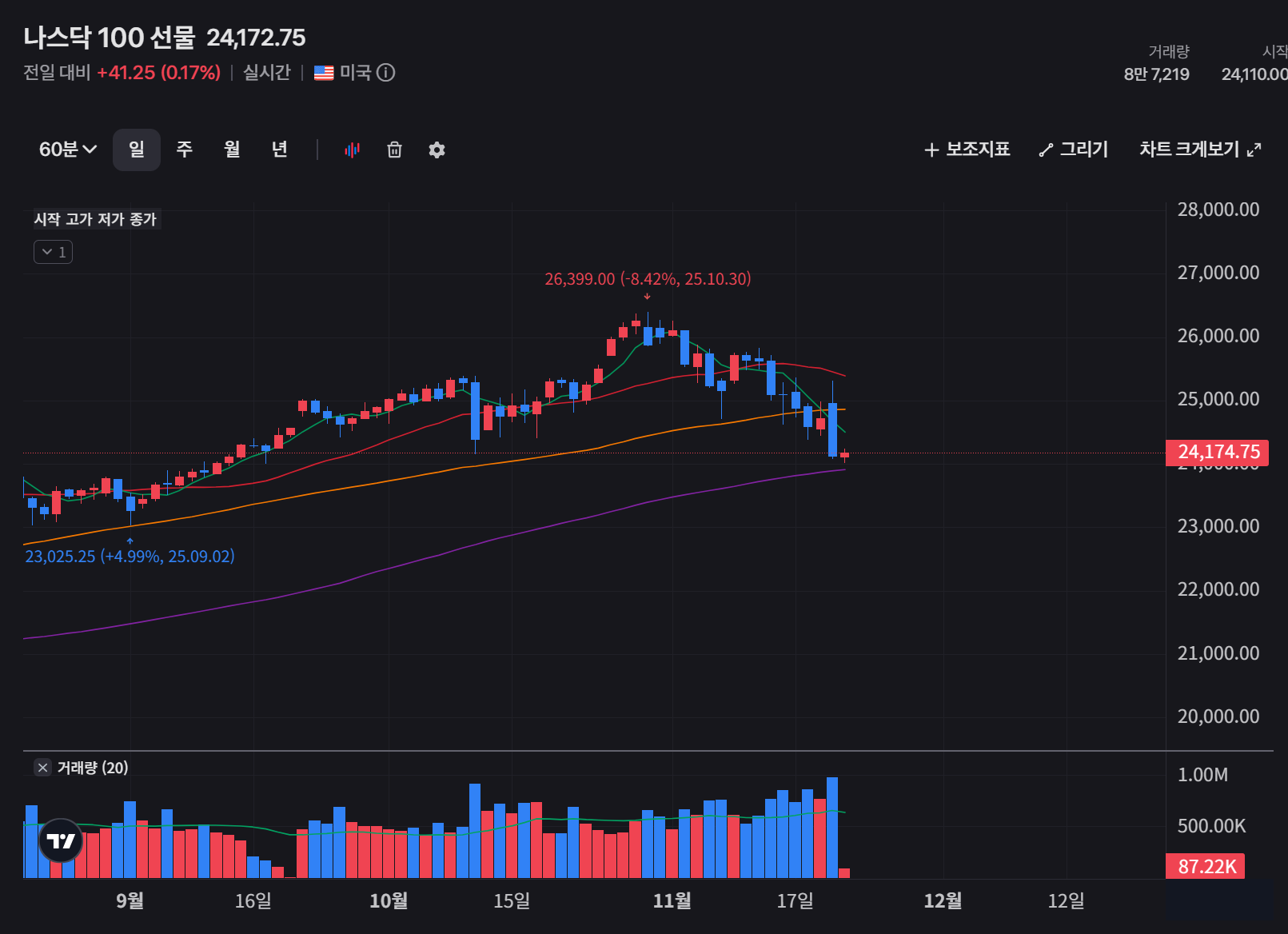The image size is (1288, 934).
Task: Select the 일 daily tab
Action: (x=137, y=150)
